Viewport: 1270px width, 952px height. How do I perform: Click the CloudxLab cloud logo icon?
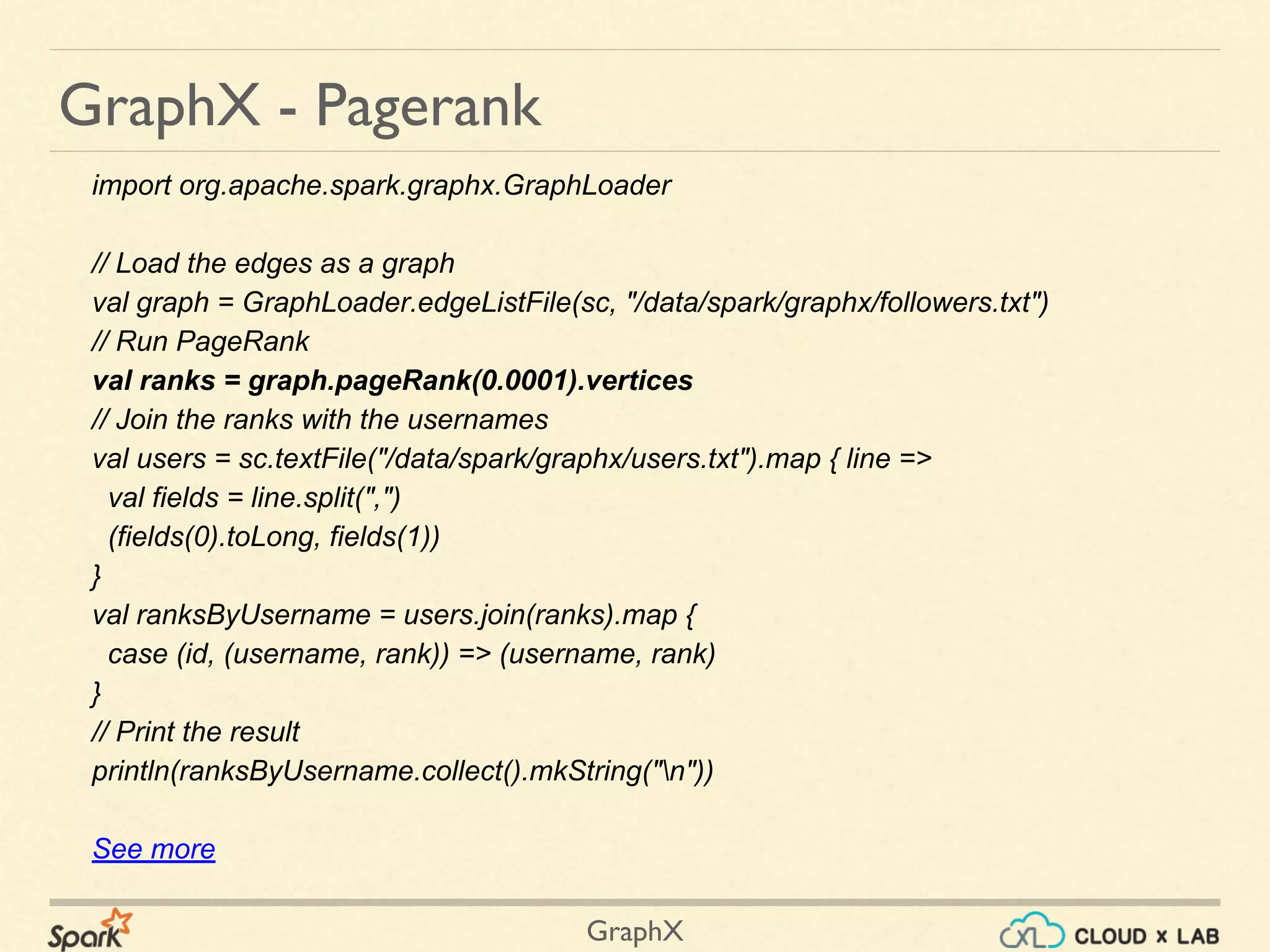click(1031, 930)
